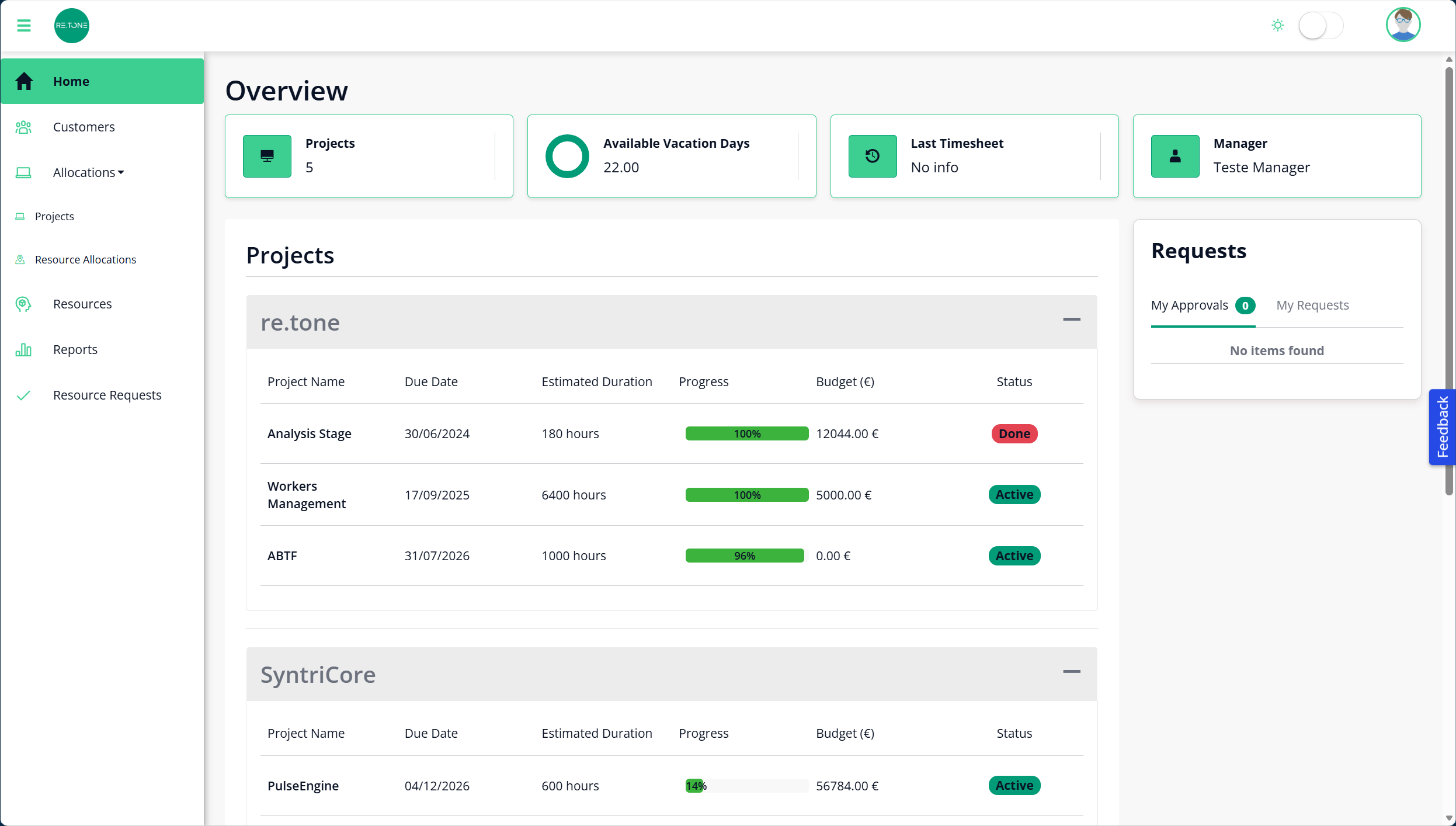Click the Manager person icon

coord(1175,156)
